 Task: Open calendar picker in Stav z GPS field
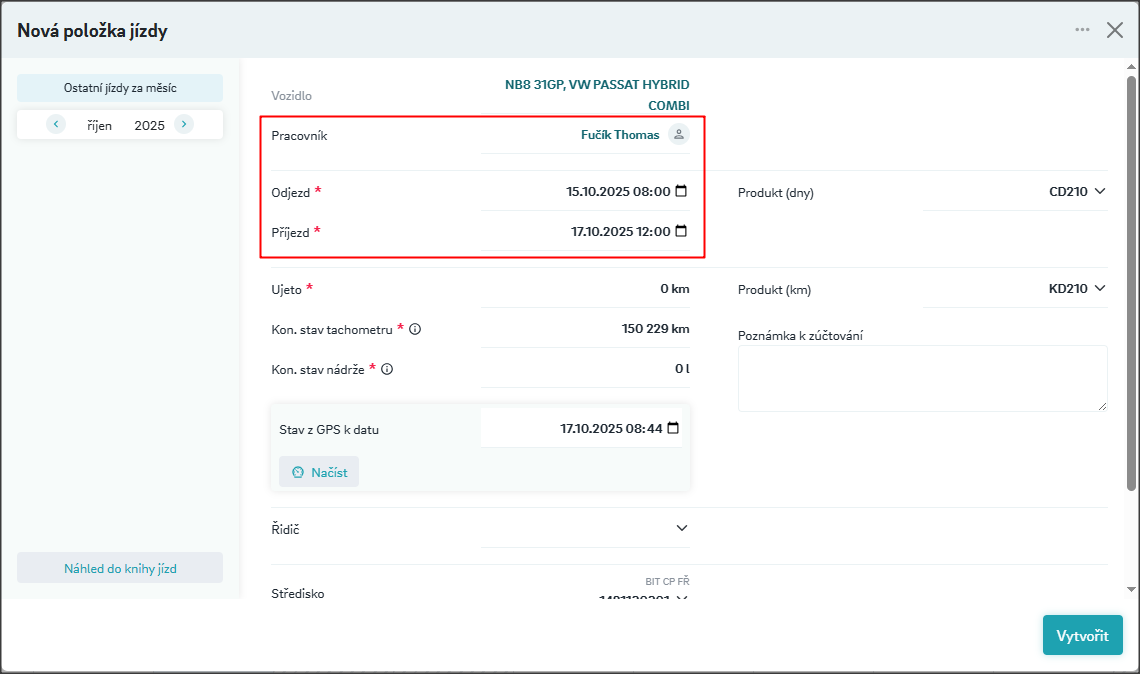673,428
